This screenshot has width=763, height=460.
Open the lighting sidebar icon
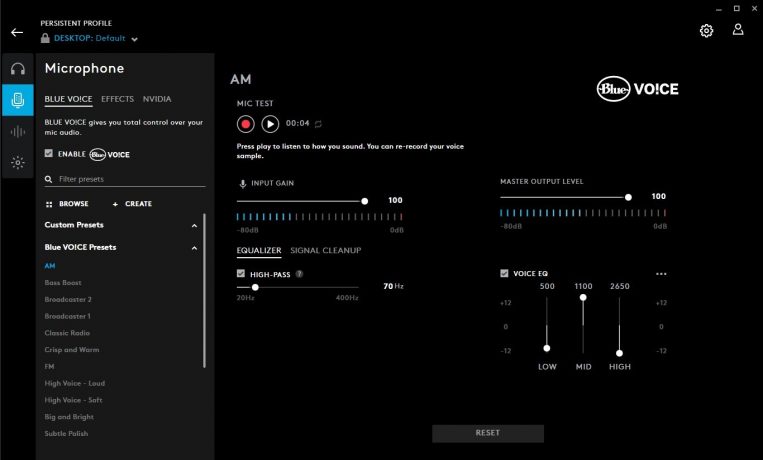pyautogui.click(x=17, y=162)
